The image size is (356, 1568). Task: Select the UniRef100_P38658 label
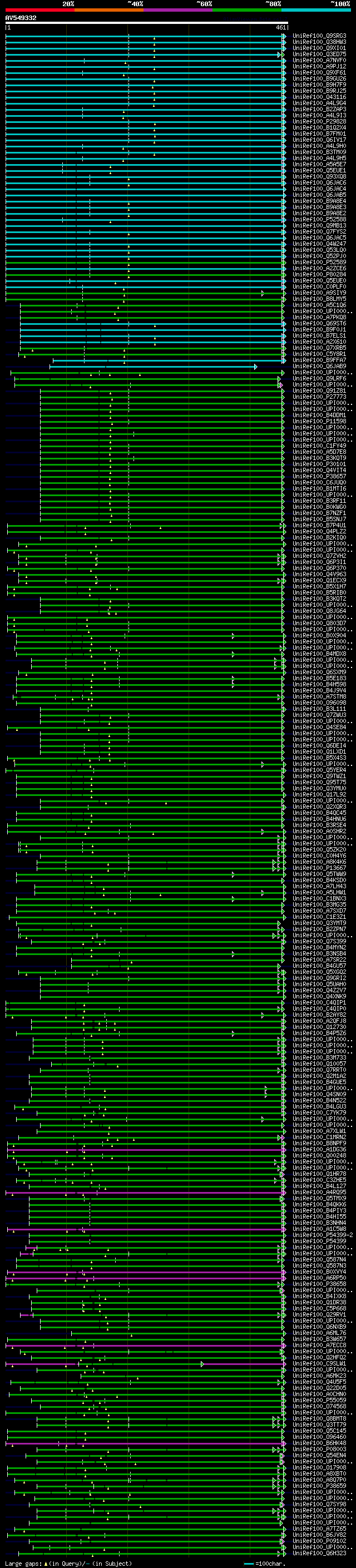pyautogui.click(x=319, y=1284)
